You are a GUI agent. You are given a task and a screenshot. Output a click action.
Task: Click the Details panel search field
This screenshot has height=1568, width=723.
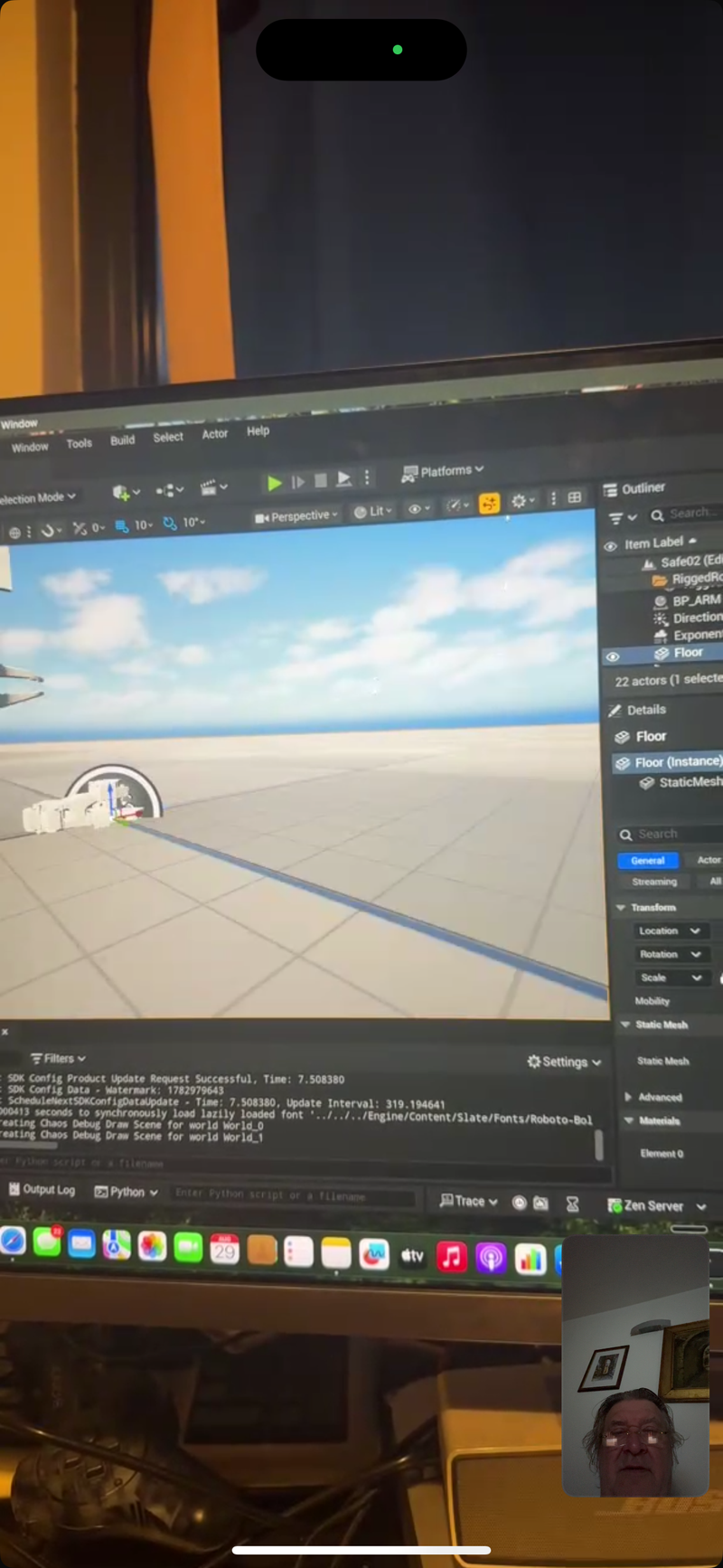(670, 834)
